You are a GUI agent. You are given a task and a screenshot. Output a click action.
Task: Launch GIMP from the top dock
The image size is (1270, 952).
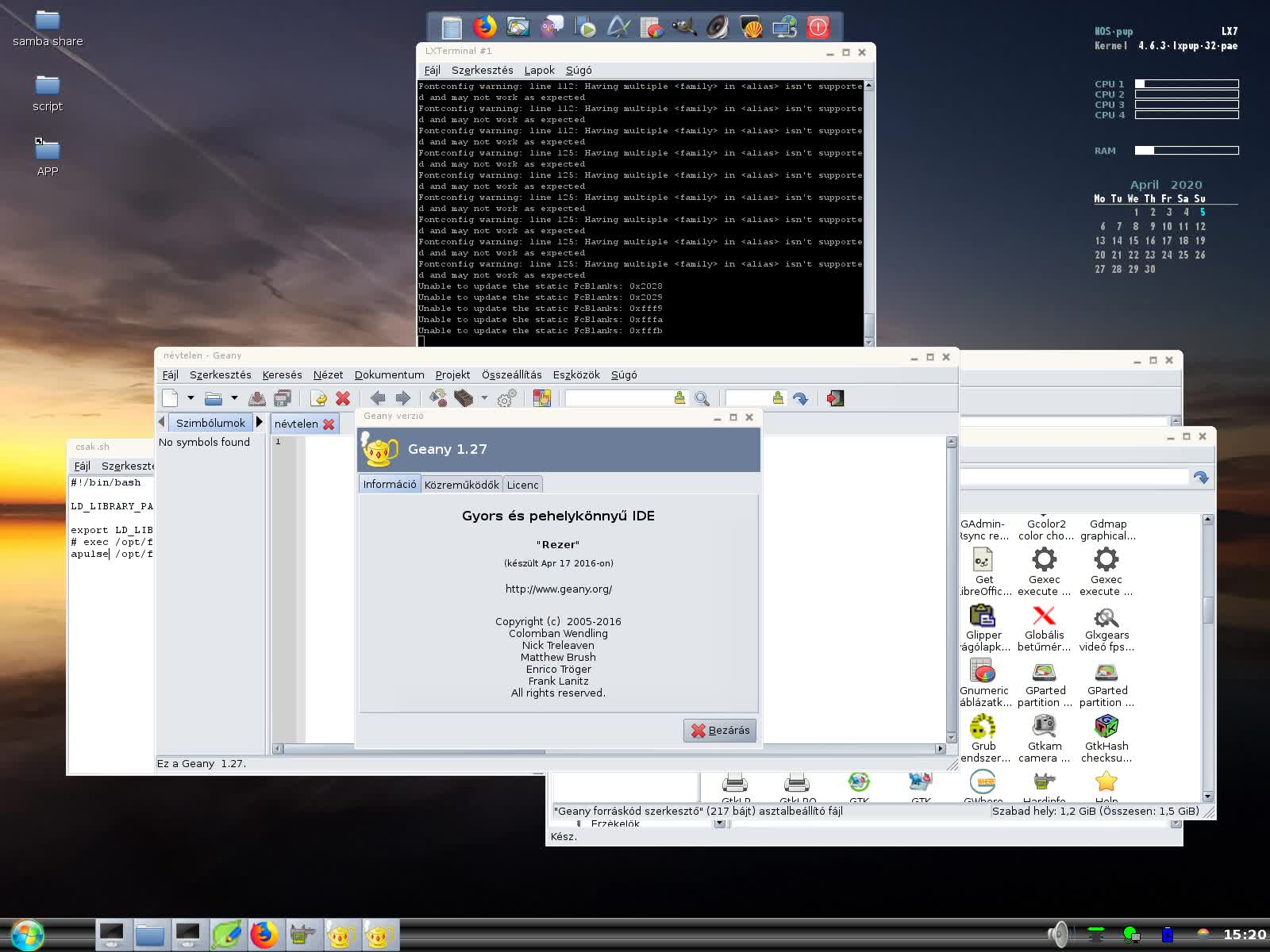[684, 27]
